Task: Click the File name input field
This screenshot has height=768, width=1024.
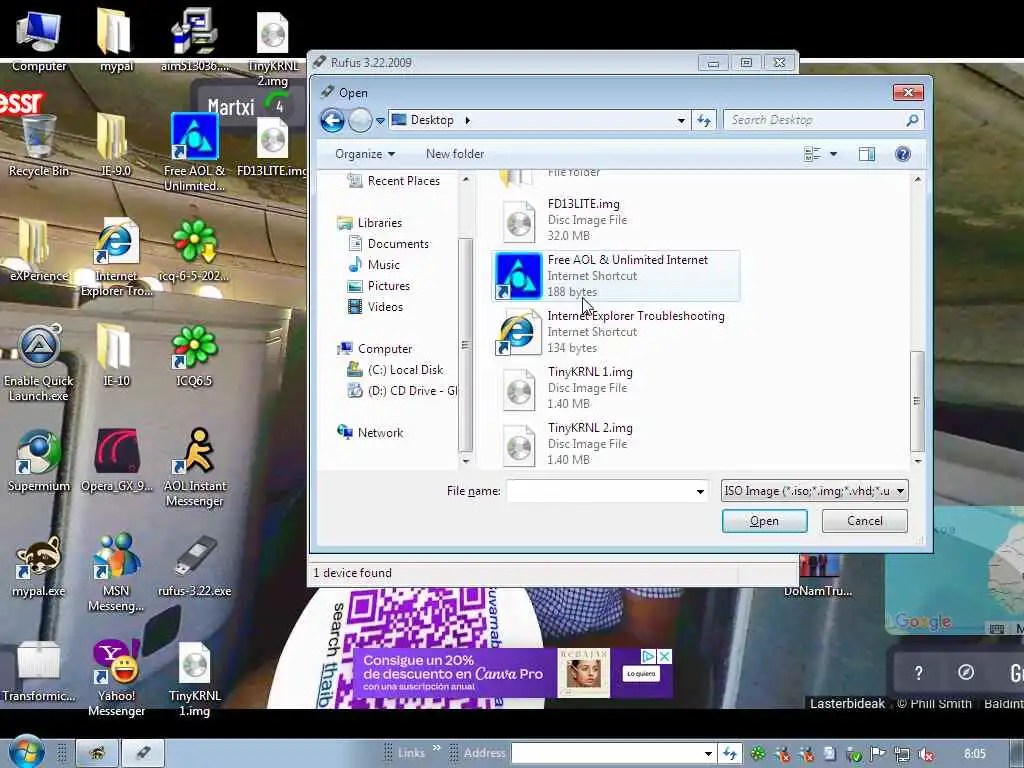Action: click(600, 491)
